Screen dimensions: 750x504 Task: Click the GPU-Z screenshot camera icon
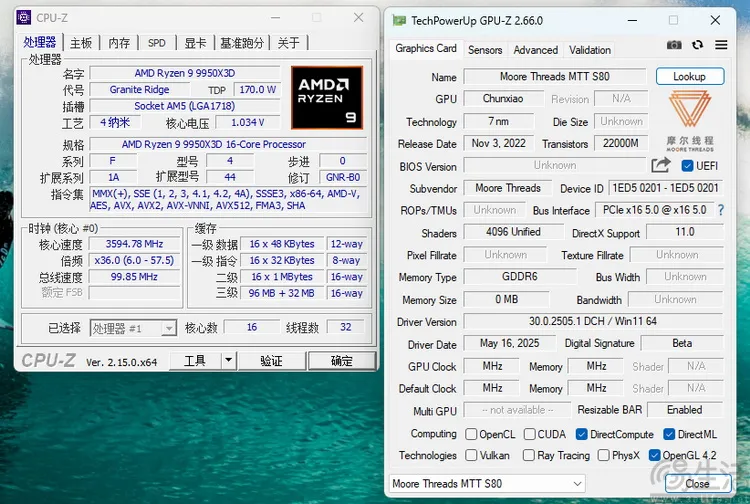(x=674, y=45)
